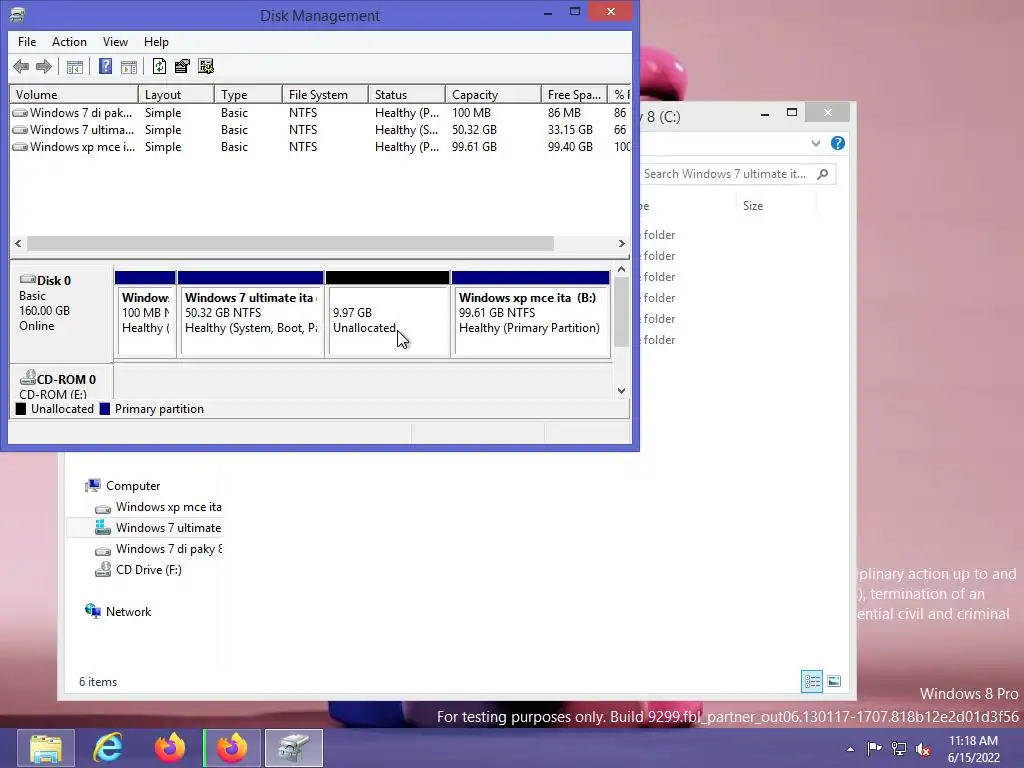Switch Explorer to large icons view
The width and height of the screenshot is (1024, 768).
pos(834,681)
